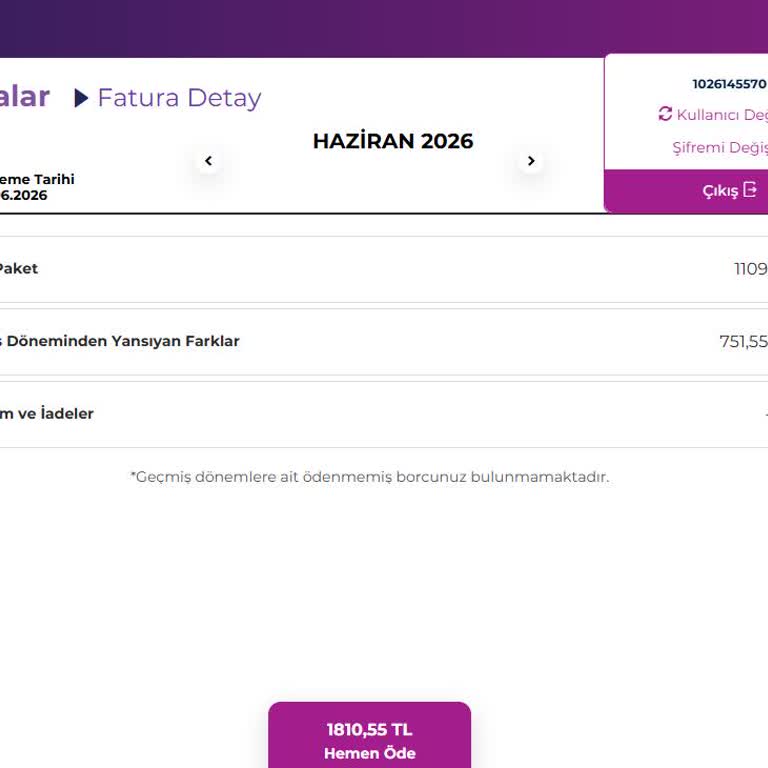
Task: Click the Çıkış logout button
Action: point(686,191)
